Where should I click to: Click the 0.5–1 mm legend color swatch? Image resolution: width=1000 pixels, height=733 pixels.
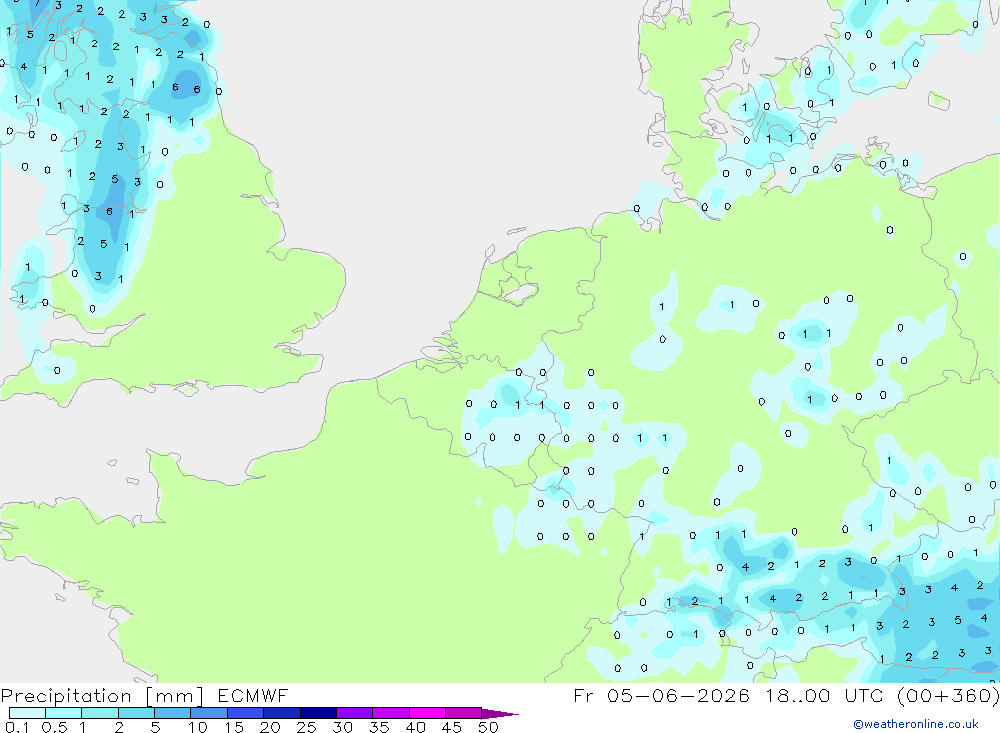pos(63,713)
